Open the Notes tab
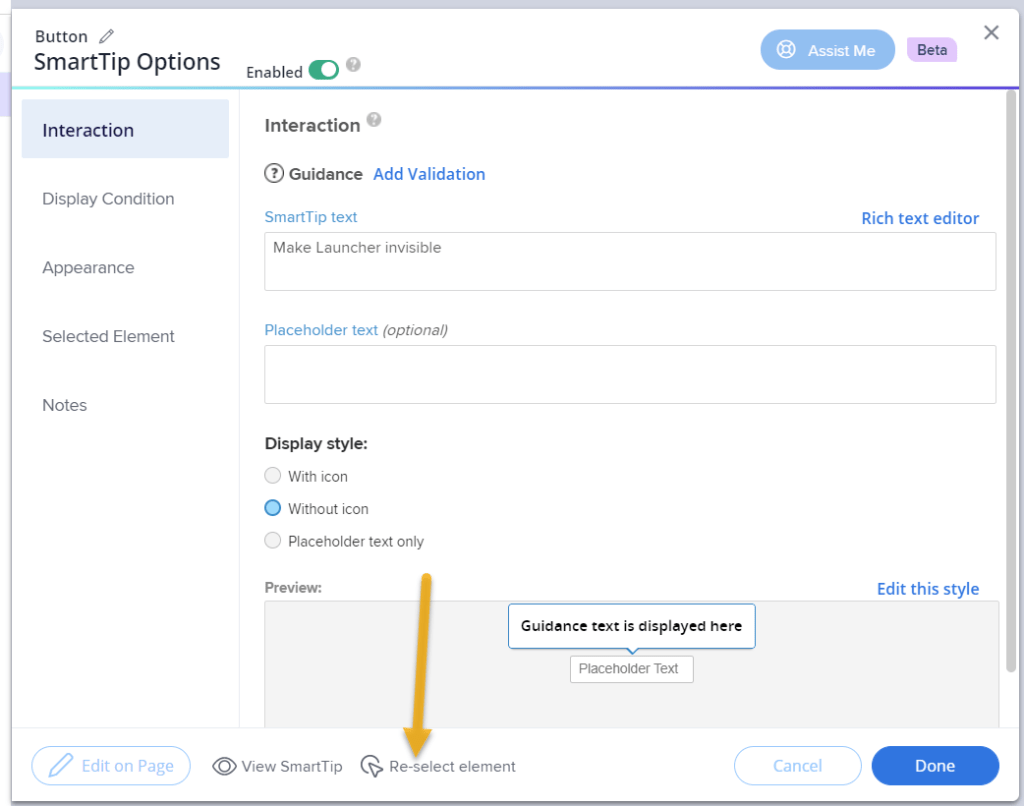The width and height of the screenshot is (1024, 806). (65, 405)
